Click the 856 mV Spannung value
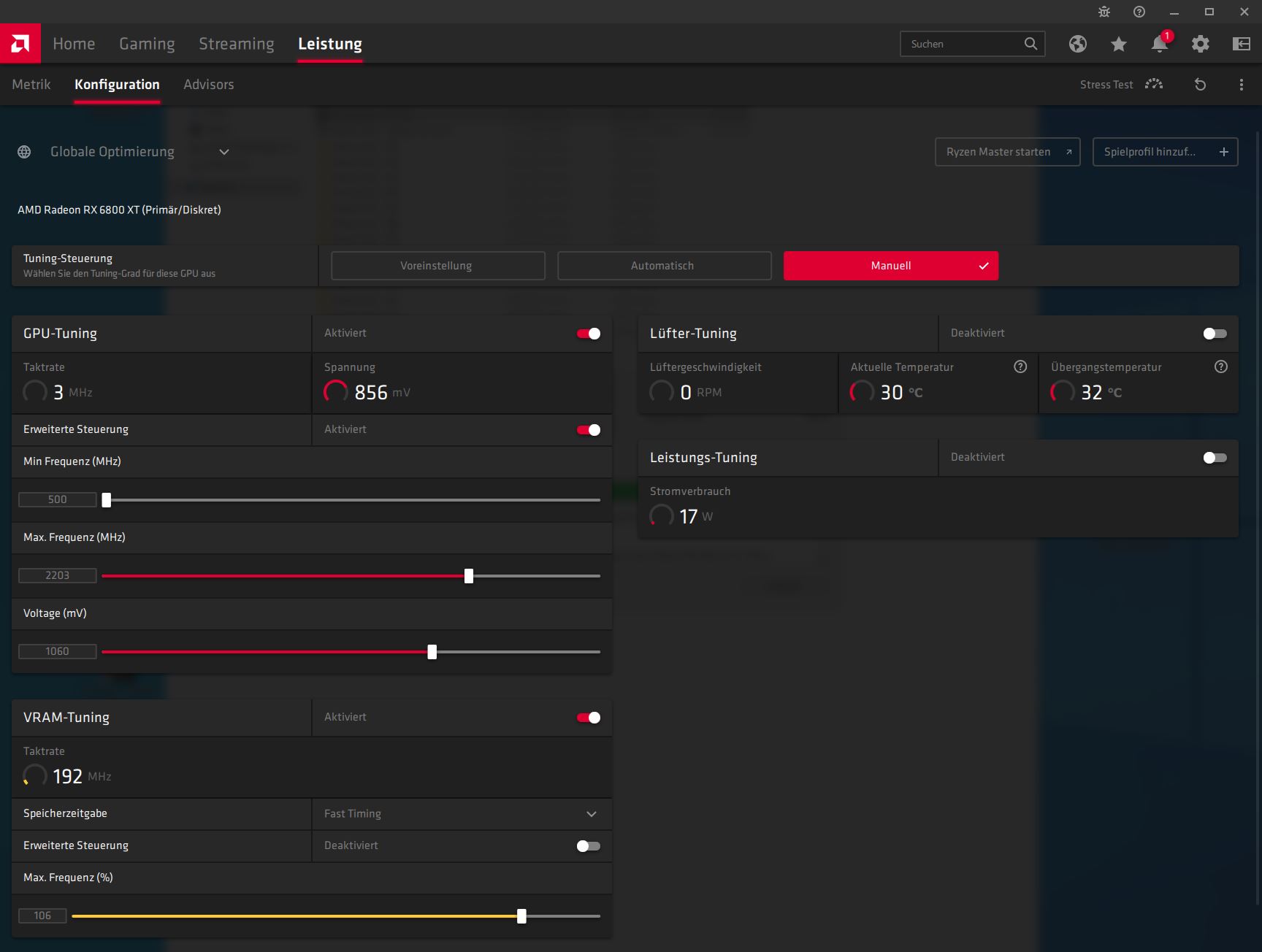 (383, 393)
